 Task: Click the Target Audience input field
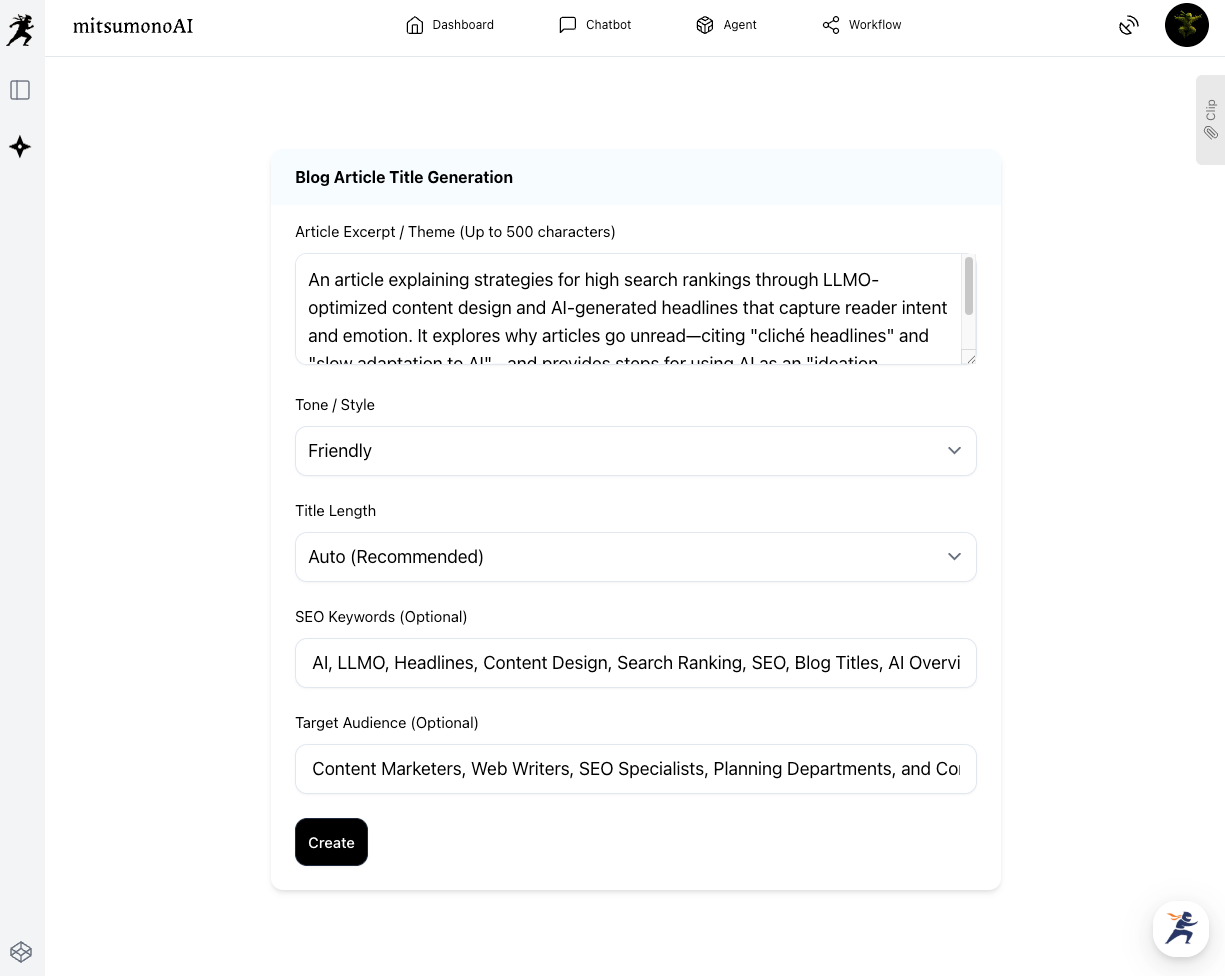click(x=635, y=769)
